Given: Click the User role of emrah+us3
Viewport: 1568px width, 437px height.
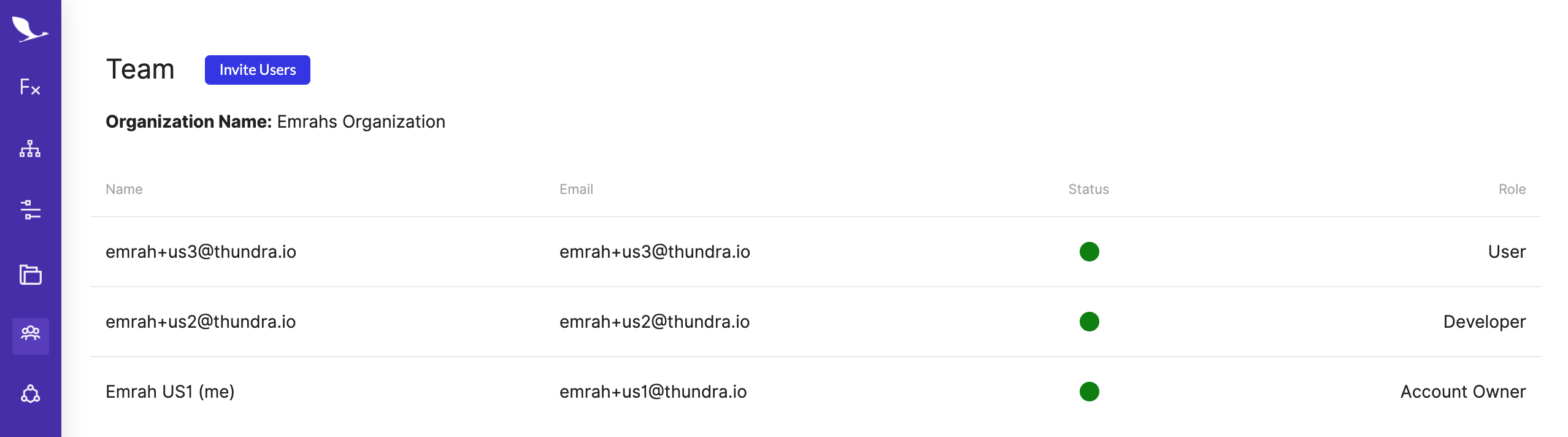Looking at the screenshot, I should pos(1507,252).
